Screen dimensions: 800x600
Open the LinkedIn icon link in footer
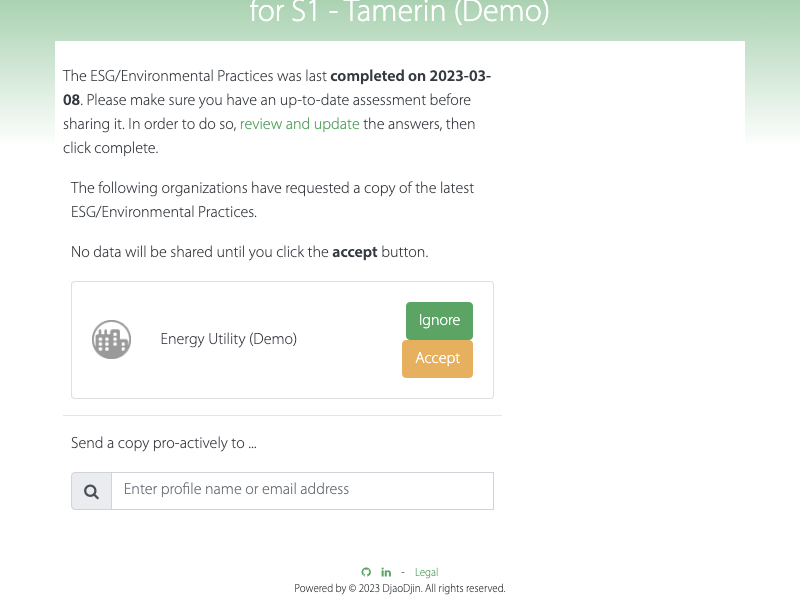pyautogui.click(x=386, y=572)
